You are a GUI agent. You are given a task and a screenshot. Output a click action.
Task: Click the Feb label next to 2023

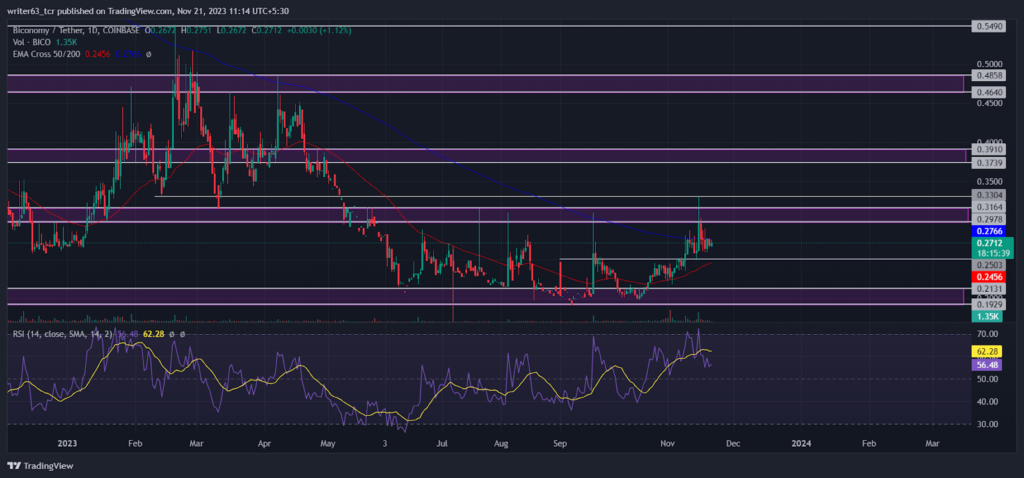[135, 443]
